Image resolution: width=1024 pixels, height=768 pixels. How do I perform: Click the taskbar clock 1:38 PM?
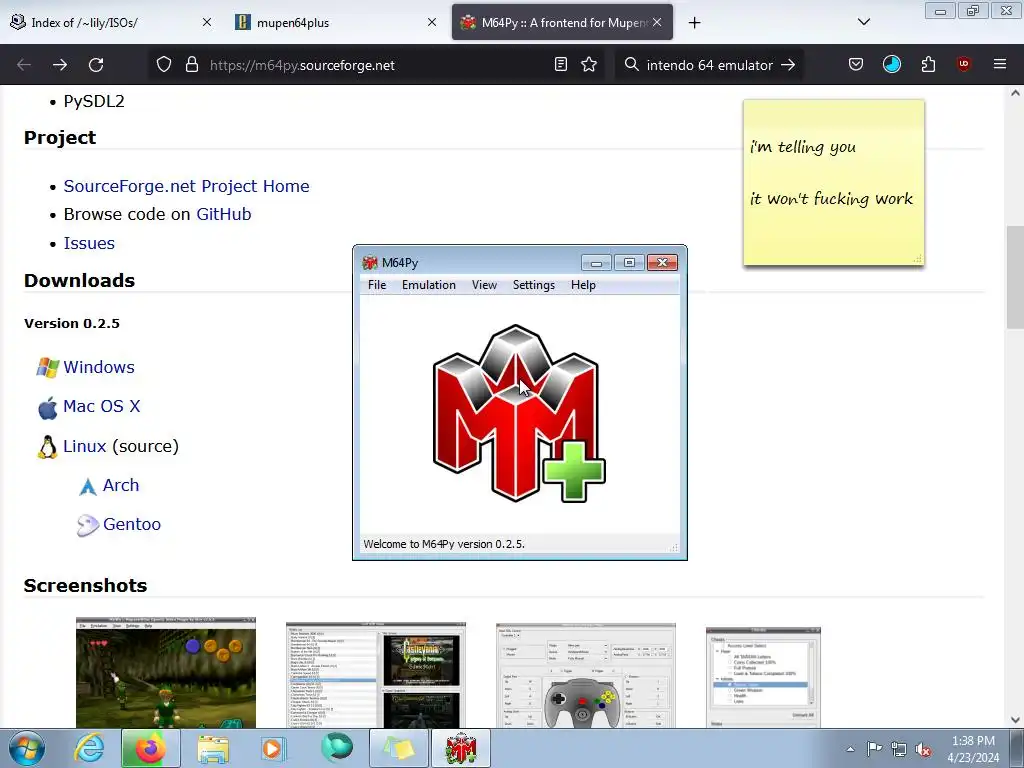click(973, 741)
